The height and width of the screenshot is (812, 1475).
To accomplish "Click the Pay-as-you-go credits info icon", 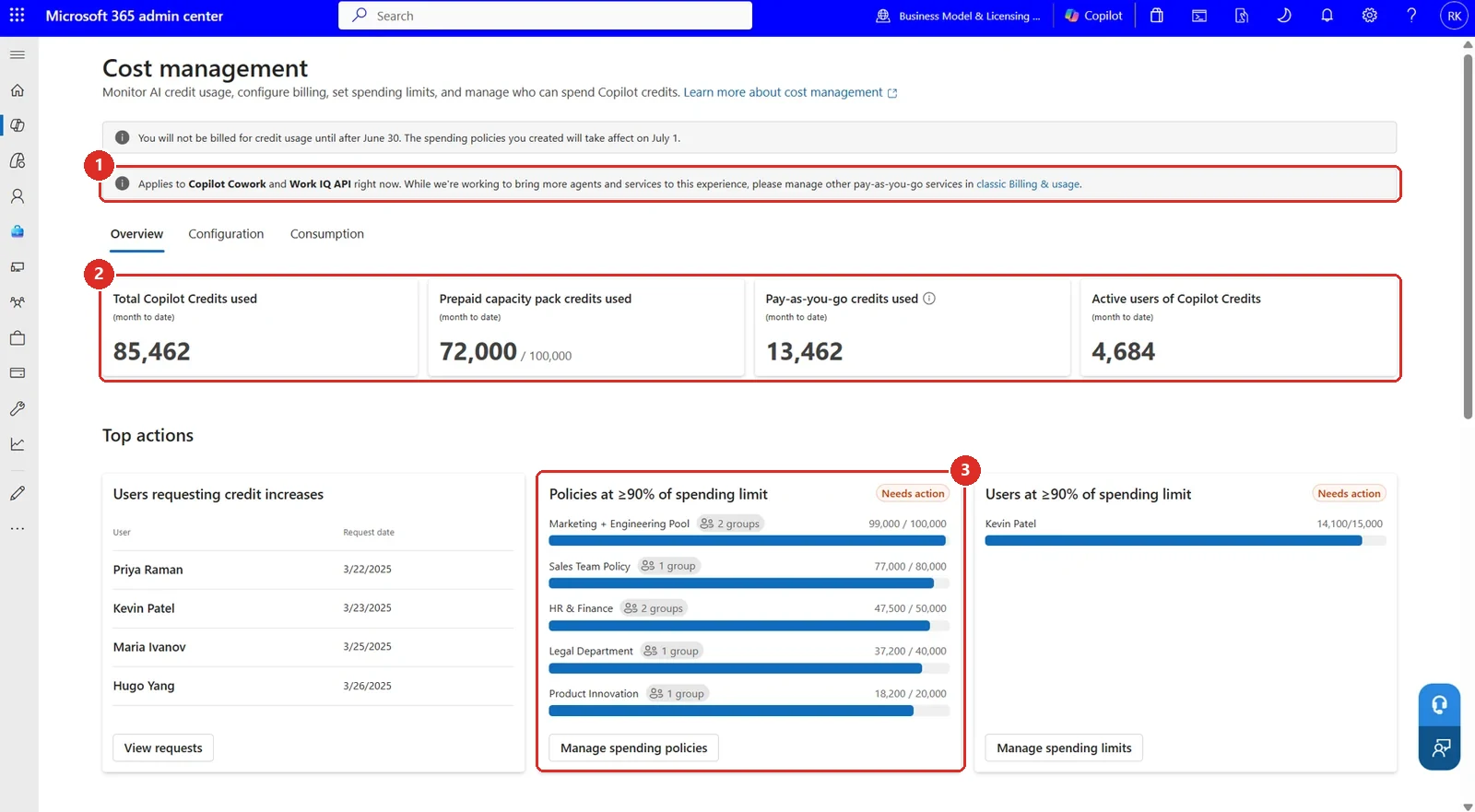I will tap(929, 299).
